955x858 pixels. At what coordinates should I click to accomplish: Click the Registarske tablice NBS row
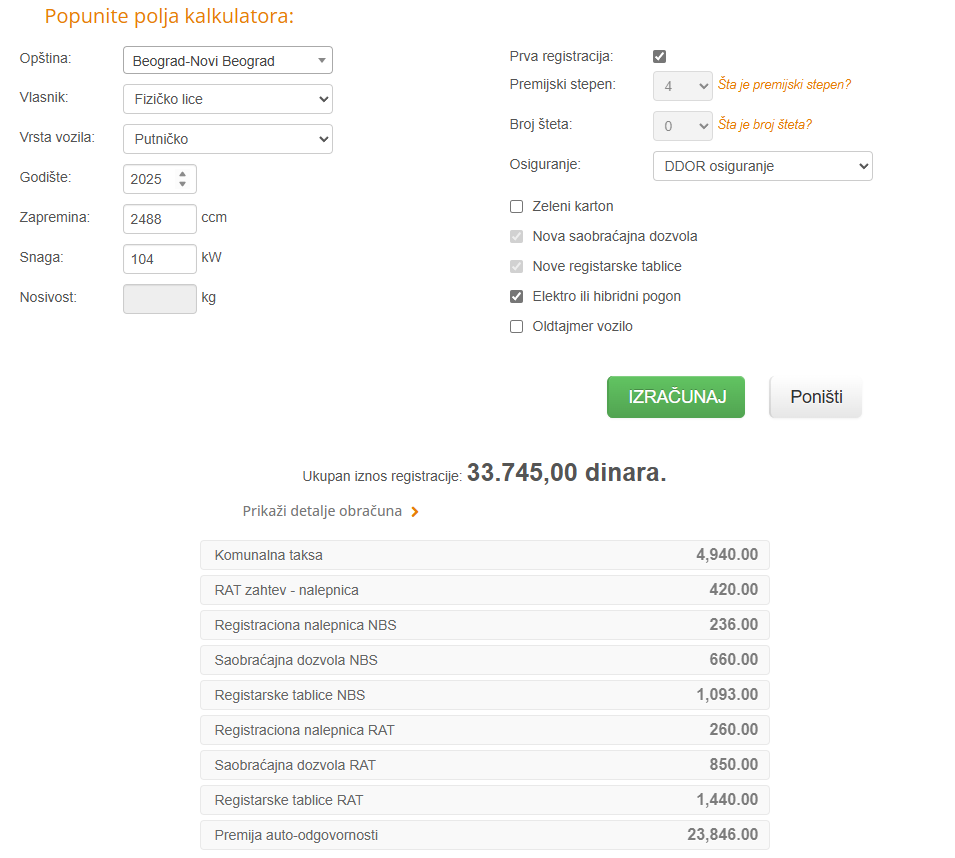click(x=485, y=695)
